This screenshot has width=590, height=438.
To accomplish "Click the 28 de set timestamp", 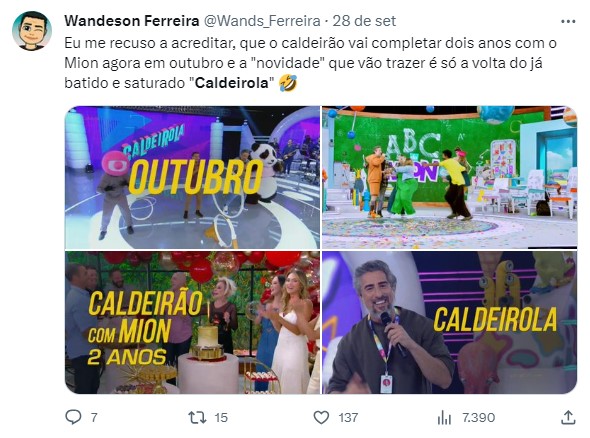I will pyautogui.click(x=364, y=21).
